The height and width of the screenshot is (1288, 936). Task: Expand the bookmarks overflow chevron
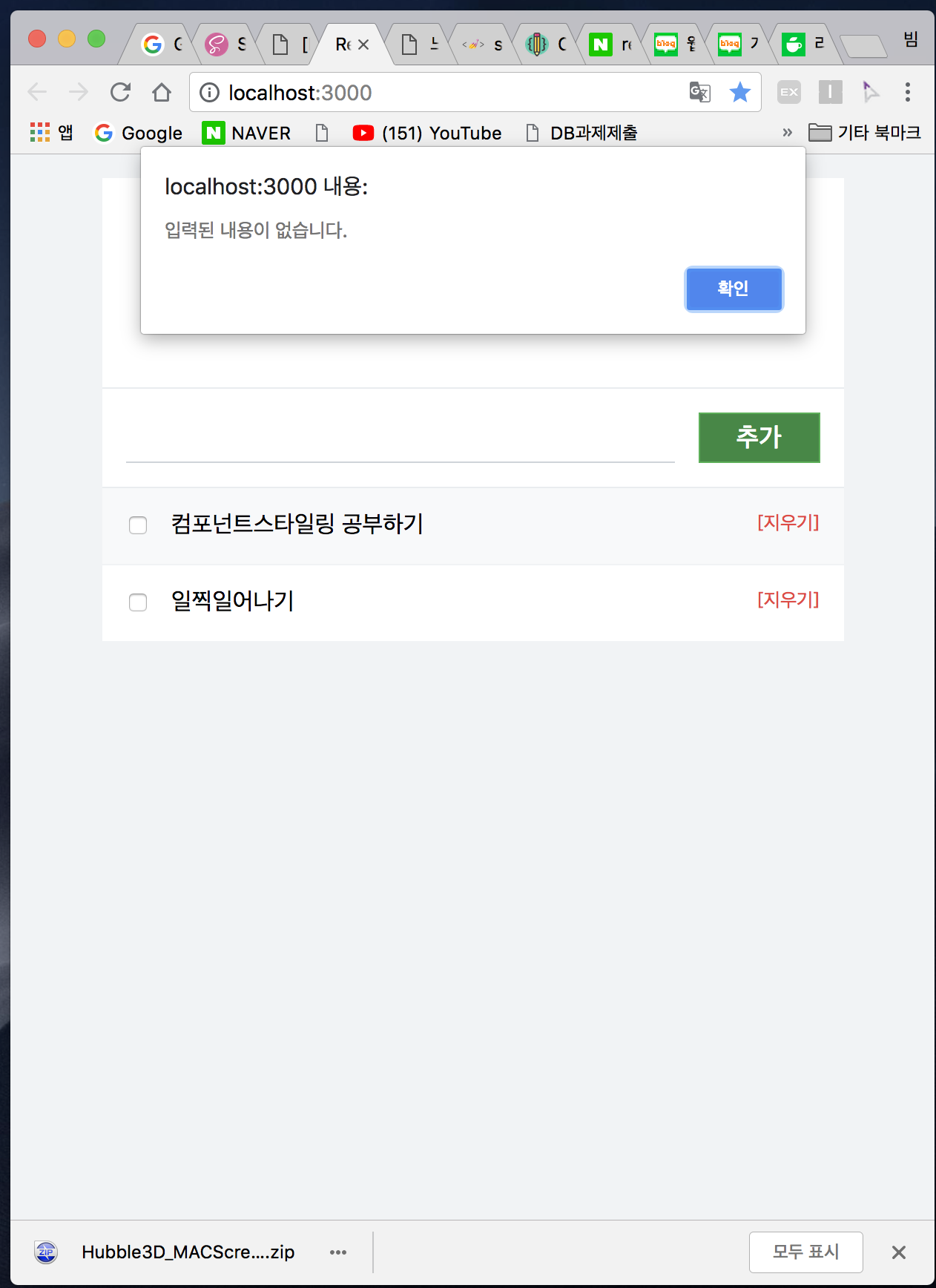[x=786, y=133]
